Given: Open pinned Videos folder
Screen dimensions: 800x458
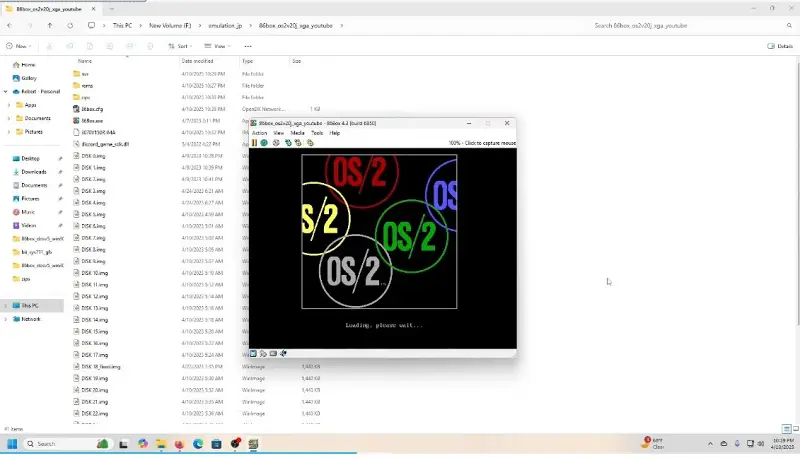Looking at the screenshot, I should coord(28,225).
